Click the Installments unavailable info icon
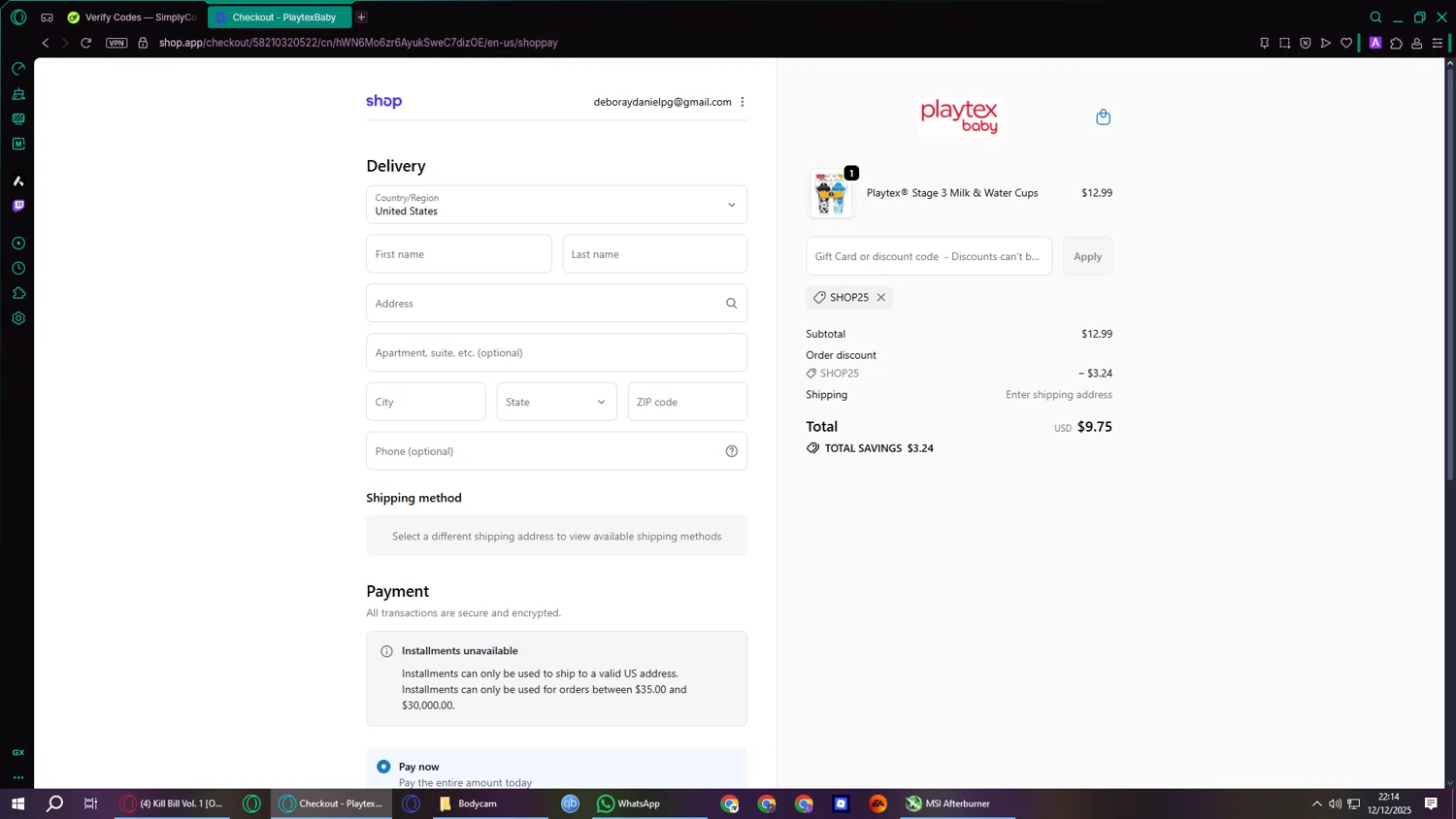This screenshot has width=1456, height=819. point(386,651)
